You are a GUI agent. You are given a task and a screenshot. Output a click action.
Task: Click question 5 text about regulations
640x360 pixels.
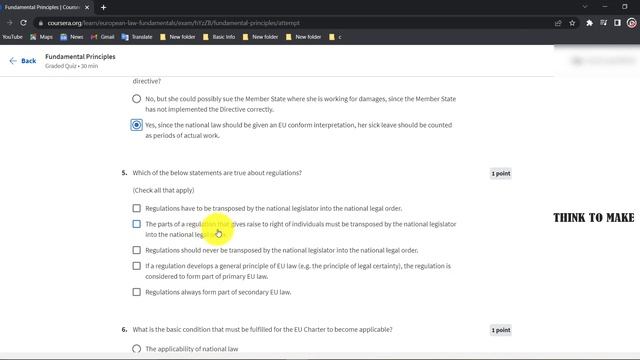pyautogui.click(x=217, y=173)
